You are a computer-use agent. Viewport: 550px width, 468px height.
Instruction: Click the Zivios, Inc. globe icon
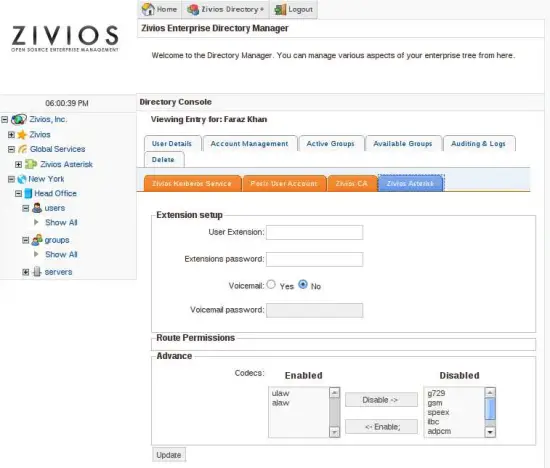tap(19, 119)
